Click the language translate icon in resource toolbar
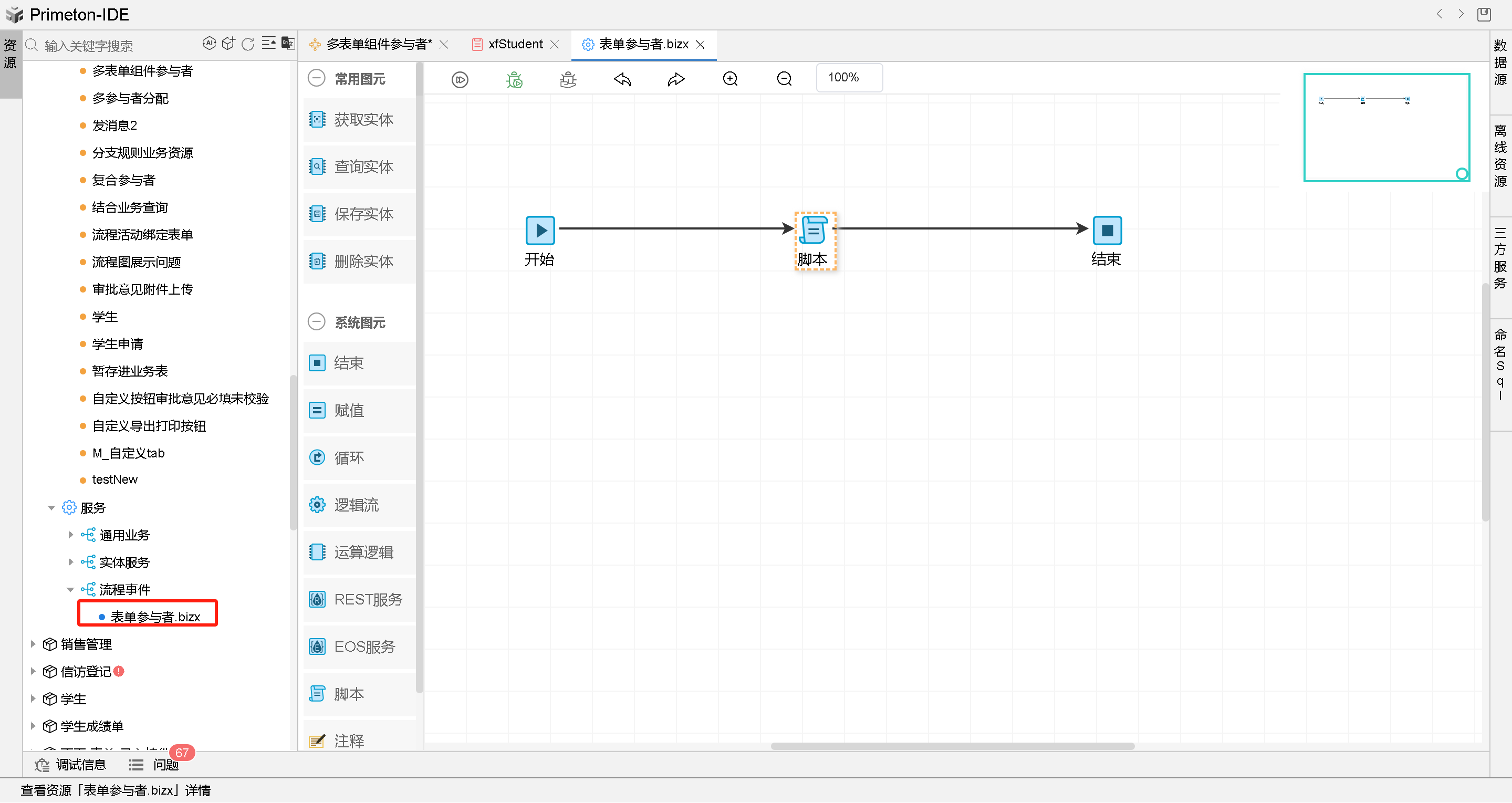Image resolution: width=1512 pixels, height=803 pixels. coord(288,44)
